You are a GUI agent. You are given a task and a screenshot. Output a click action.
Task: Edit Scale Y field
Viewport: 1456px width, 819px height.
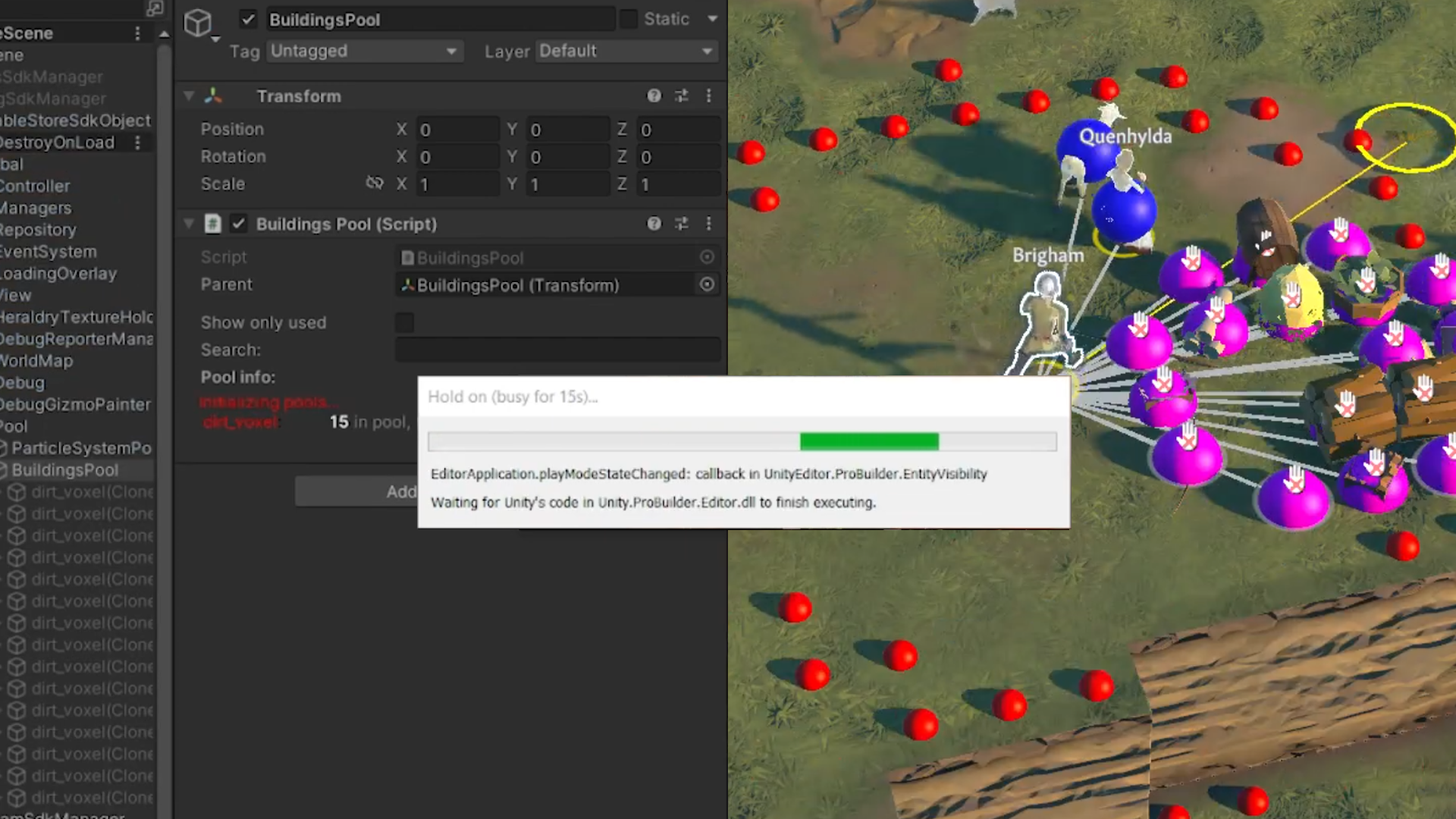coord(568,184)
